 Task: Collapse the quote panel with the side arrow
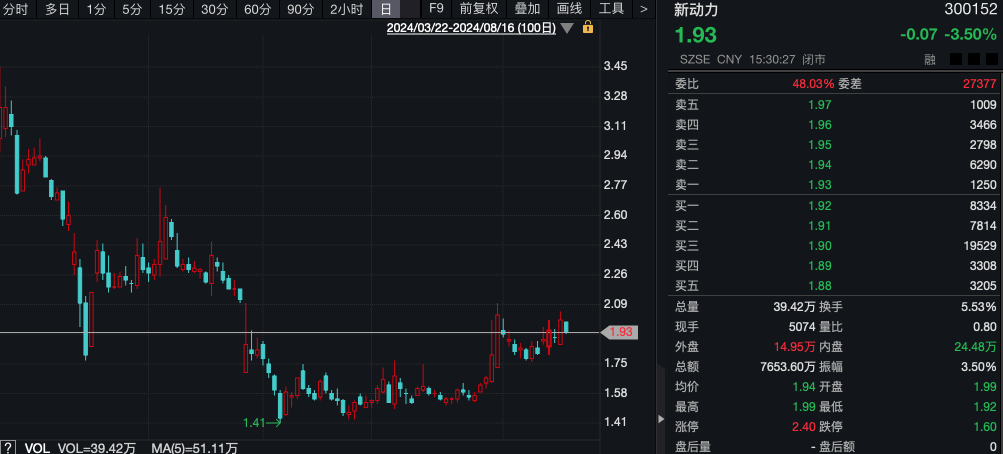coord(659,417)
